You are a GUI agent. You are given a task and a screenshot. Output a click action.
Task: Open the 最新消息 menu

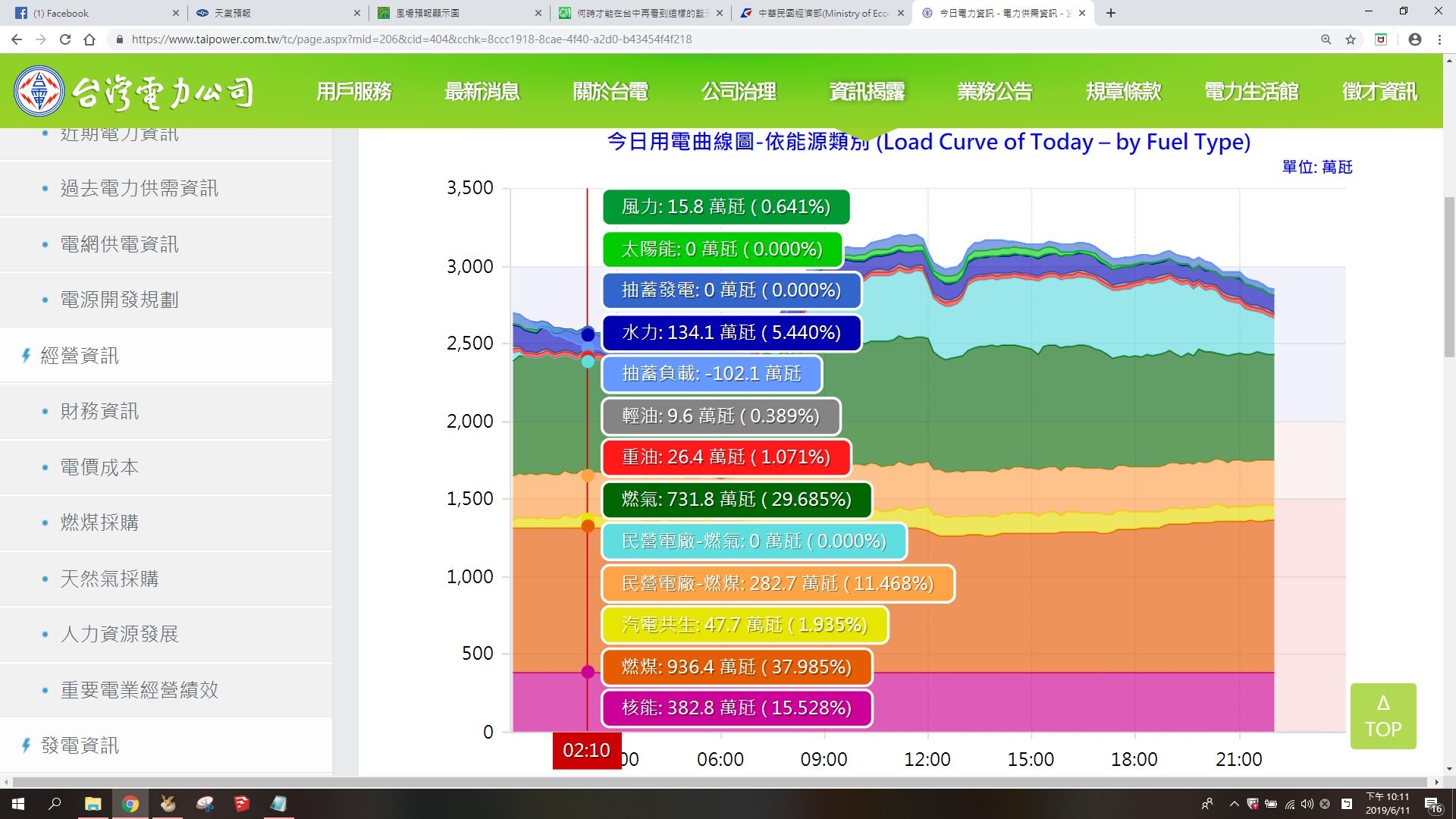(482, 92)
